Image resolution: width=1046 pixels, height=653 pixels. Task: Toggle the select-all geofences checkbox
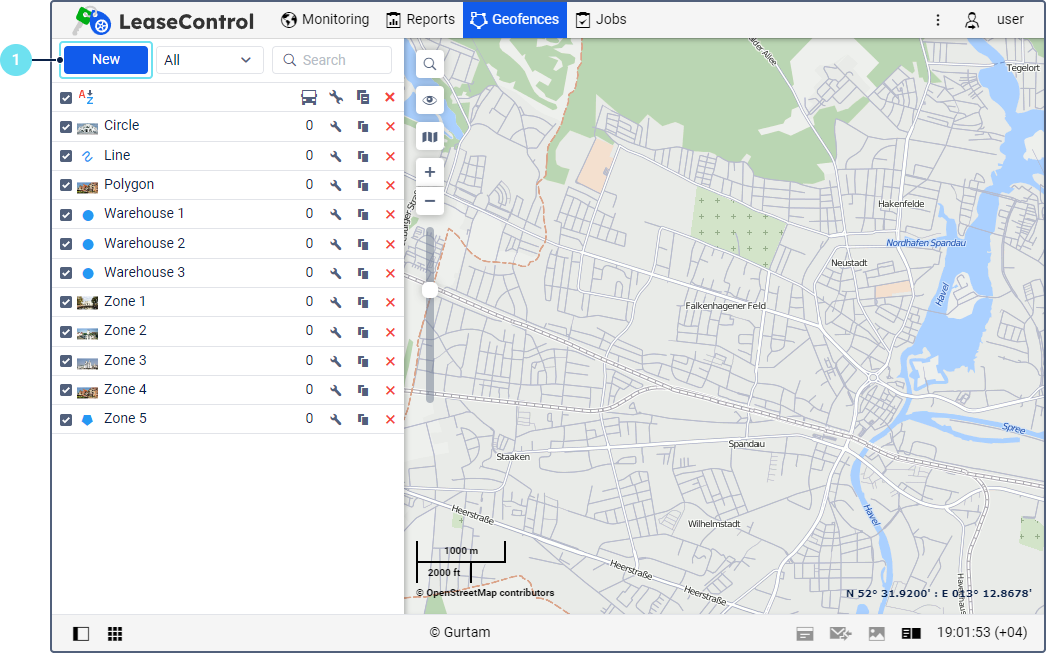pos(65,98)
